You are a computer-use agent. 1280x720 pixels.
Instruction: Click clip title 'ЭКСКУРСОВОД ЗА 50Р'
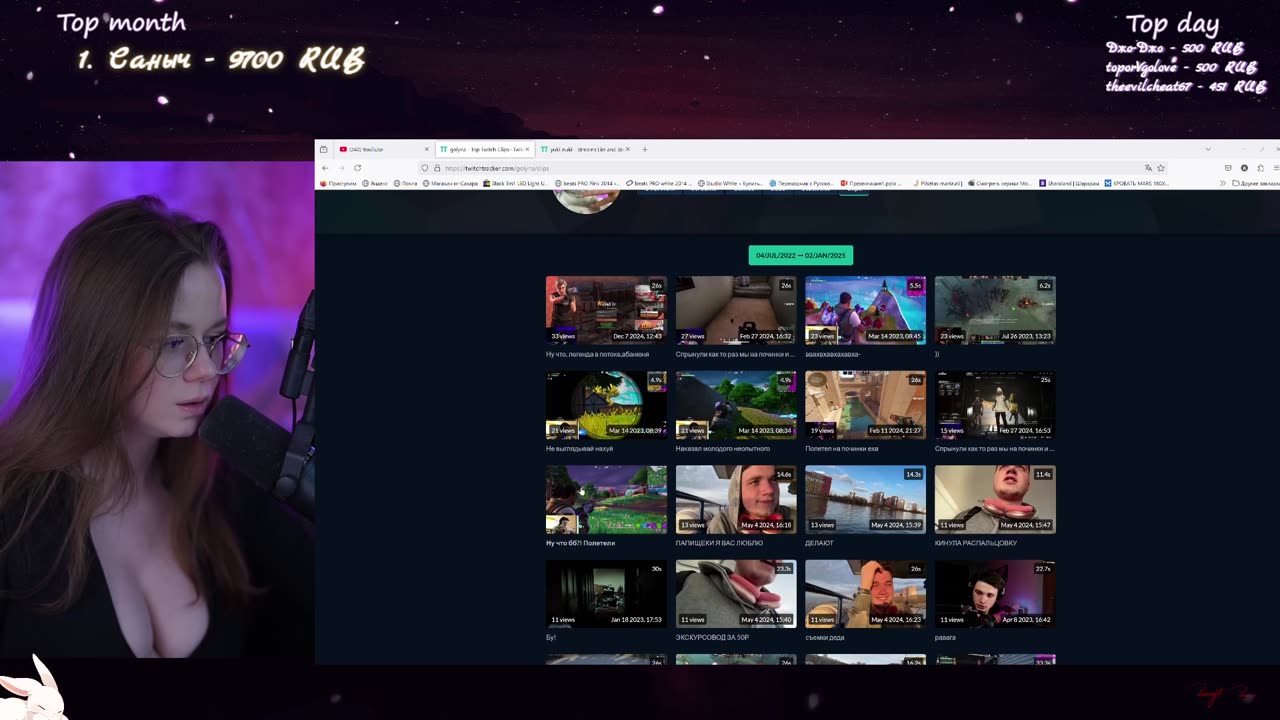pyautogui.click(x=712, y=637)
